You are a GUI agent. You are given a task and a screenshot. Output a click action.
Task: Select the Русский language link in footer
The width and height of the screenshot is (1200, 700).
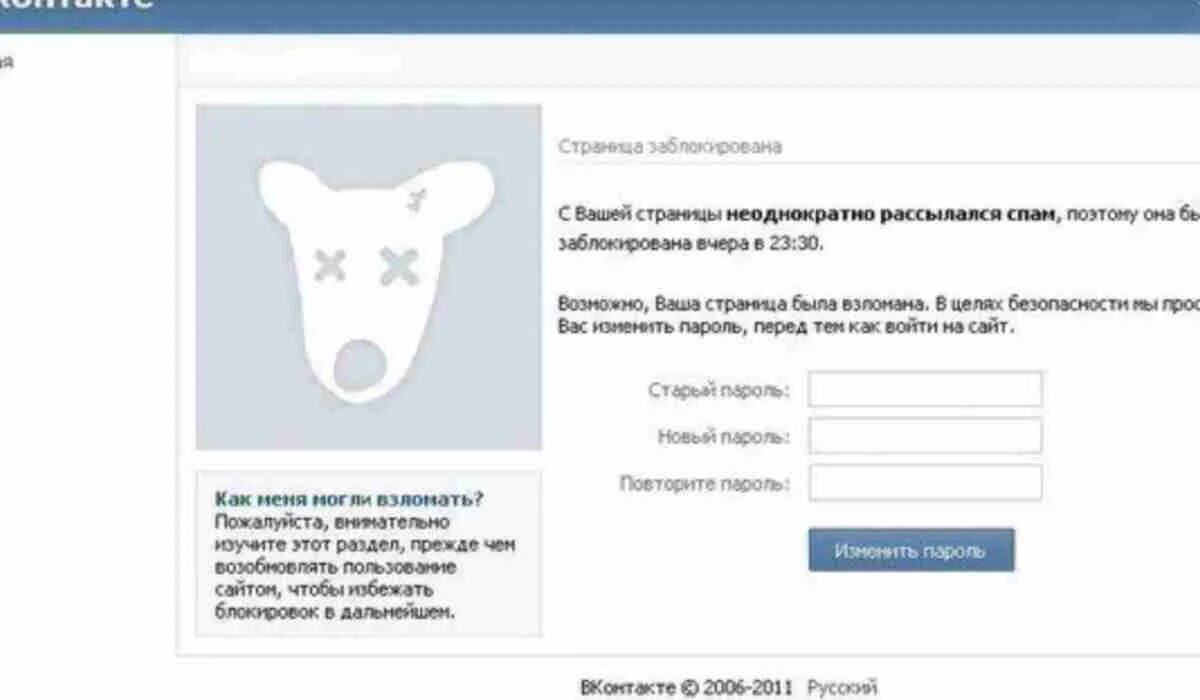[842, 687]
